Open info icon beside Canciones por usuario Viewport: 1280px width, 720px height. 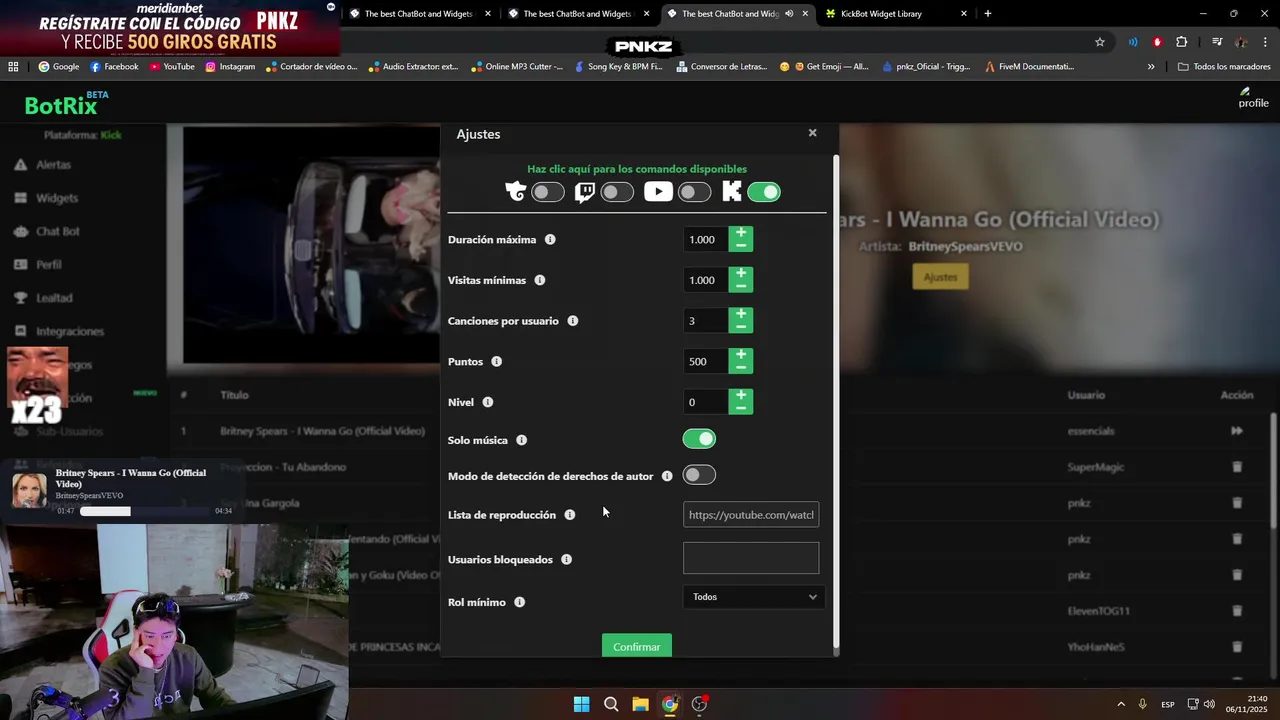click(x=573, y=321)
